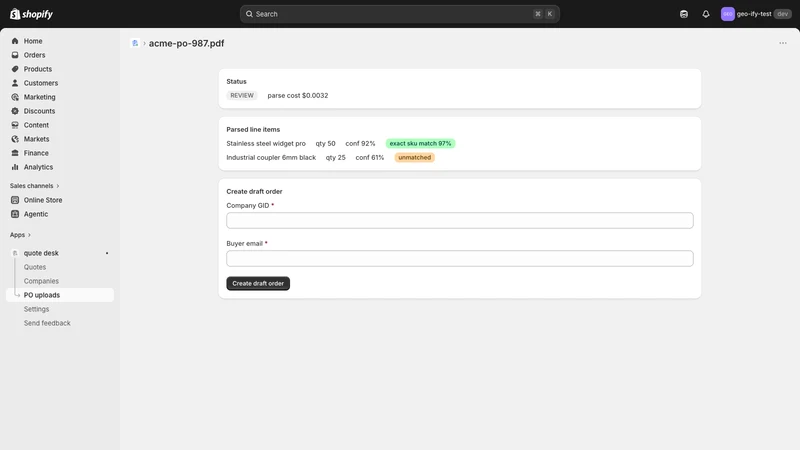This screenshot has width=800, height=450.
Task: Open the geo-ify-test account menu
Action: (756, 14)
